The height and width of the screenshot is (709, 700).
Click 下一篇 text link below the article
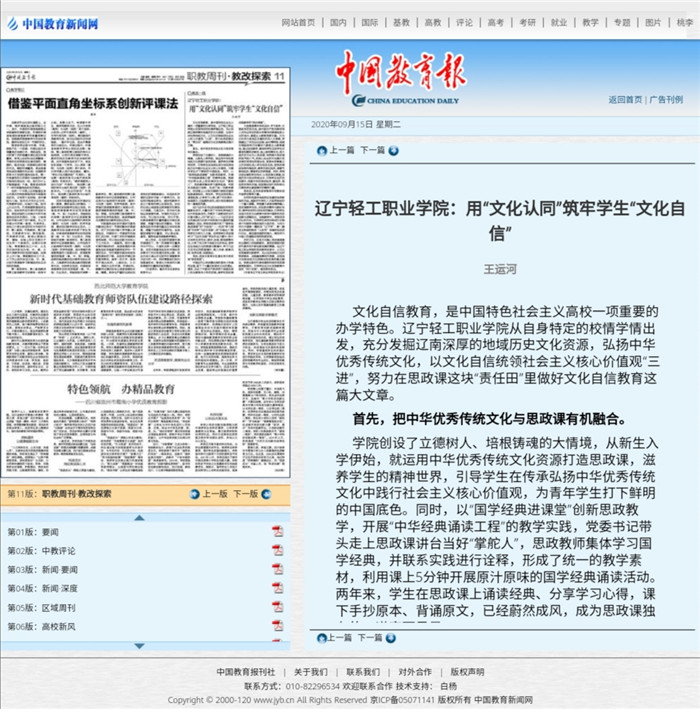pyautogui.click(x=370, y=638)
